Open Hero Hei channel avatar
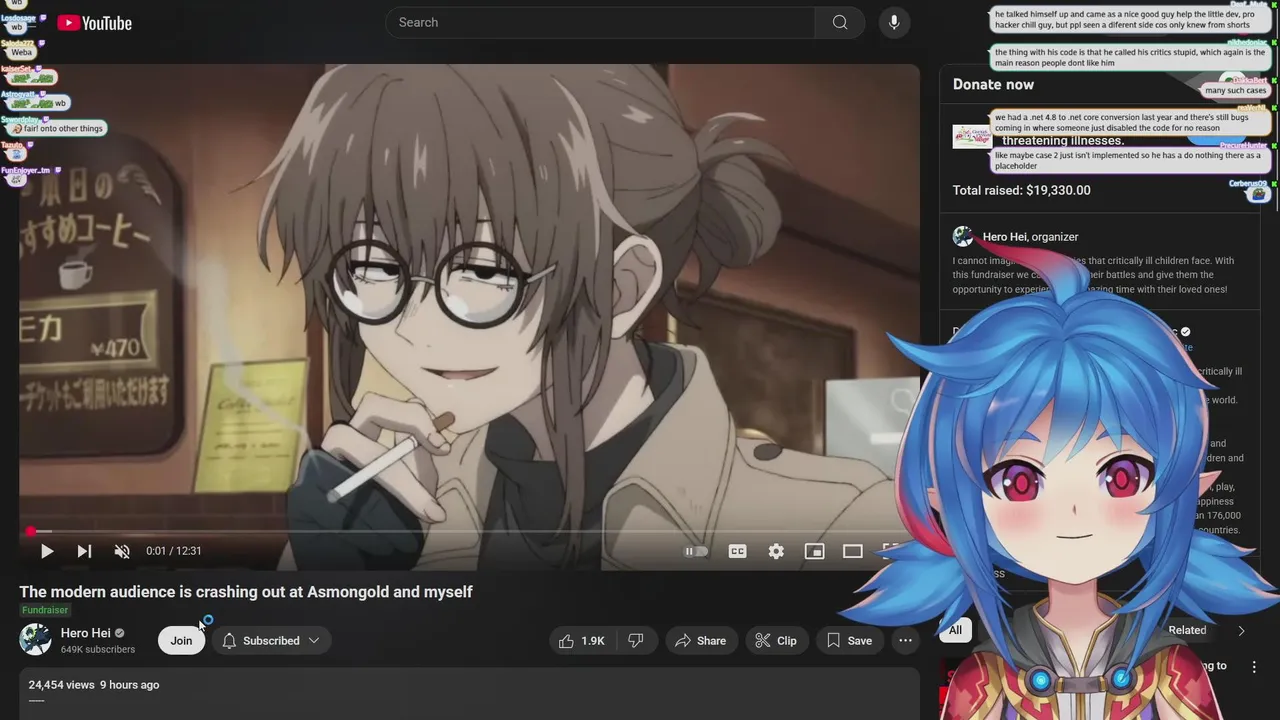Screen dimensions: 1280x720 36,640
